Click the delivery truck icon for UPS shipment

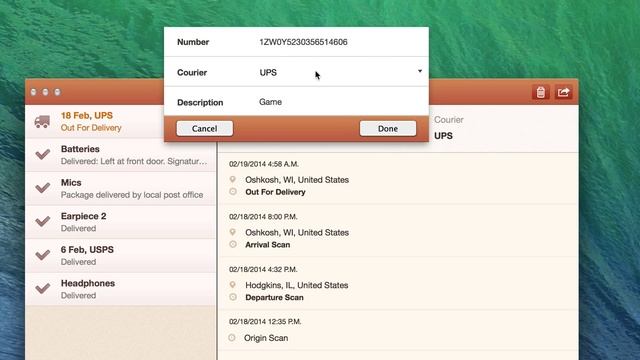click(x=42, y=122)
